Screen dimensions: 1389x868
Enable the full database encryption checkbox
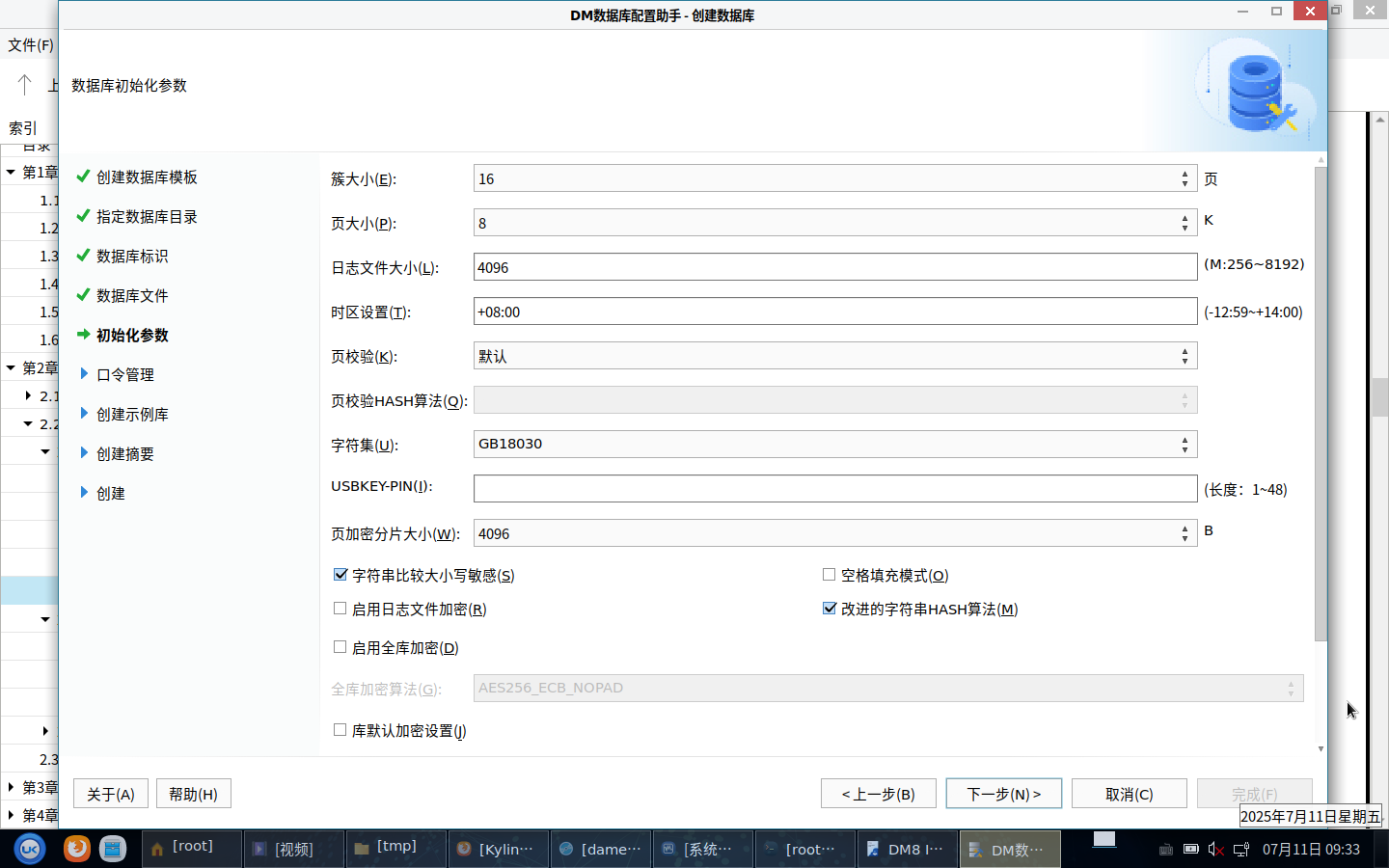coord(340,647)
